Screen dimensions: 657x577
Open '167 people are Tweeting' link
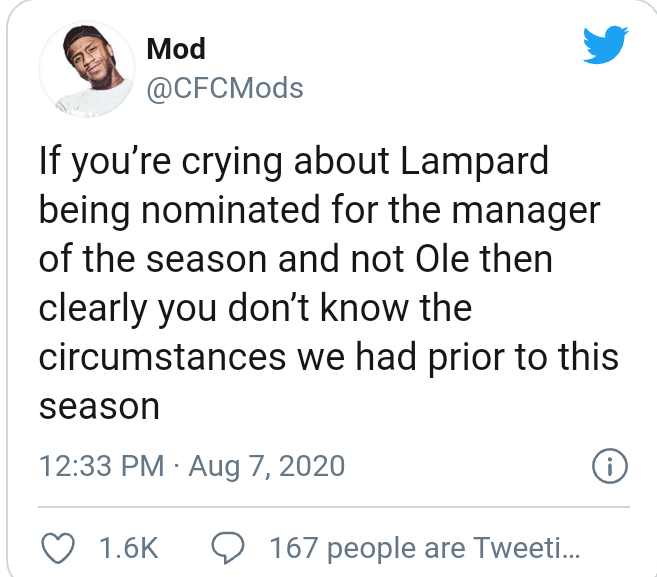tap(425, 548)
